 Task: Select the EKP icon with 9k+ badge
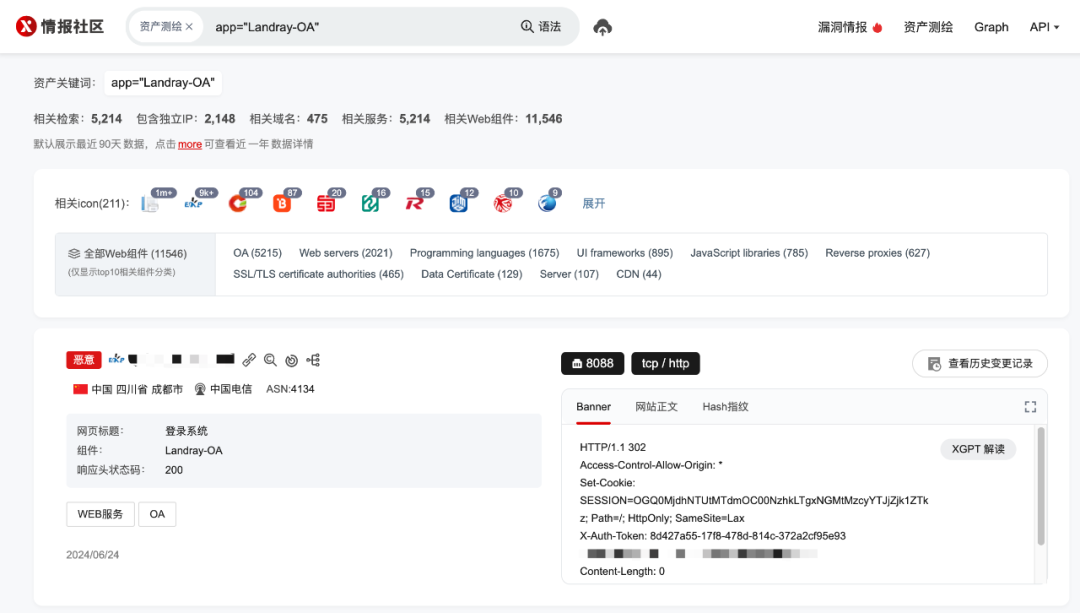click(x=194, y=203)
